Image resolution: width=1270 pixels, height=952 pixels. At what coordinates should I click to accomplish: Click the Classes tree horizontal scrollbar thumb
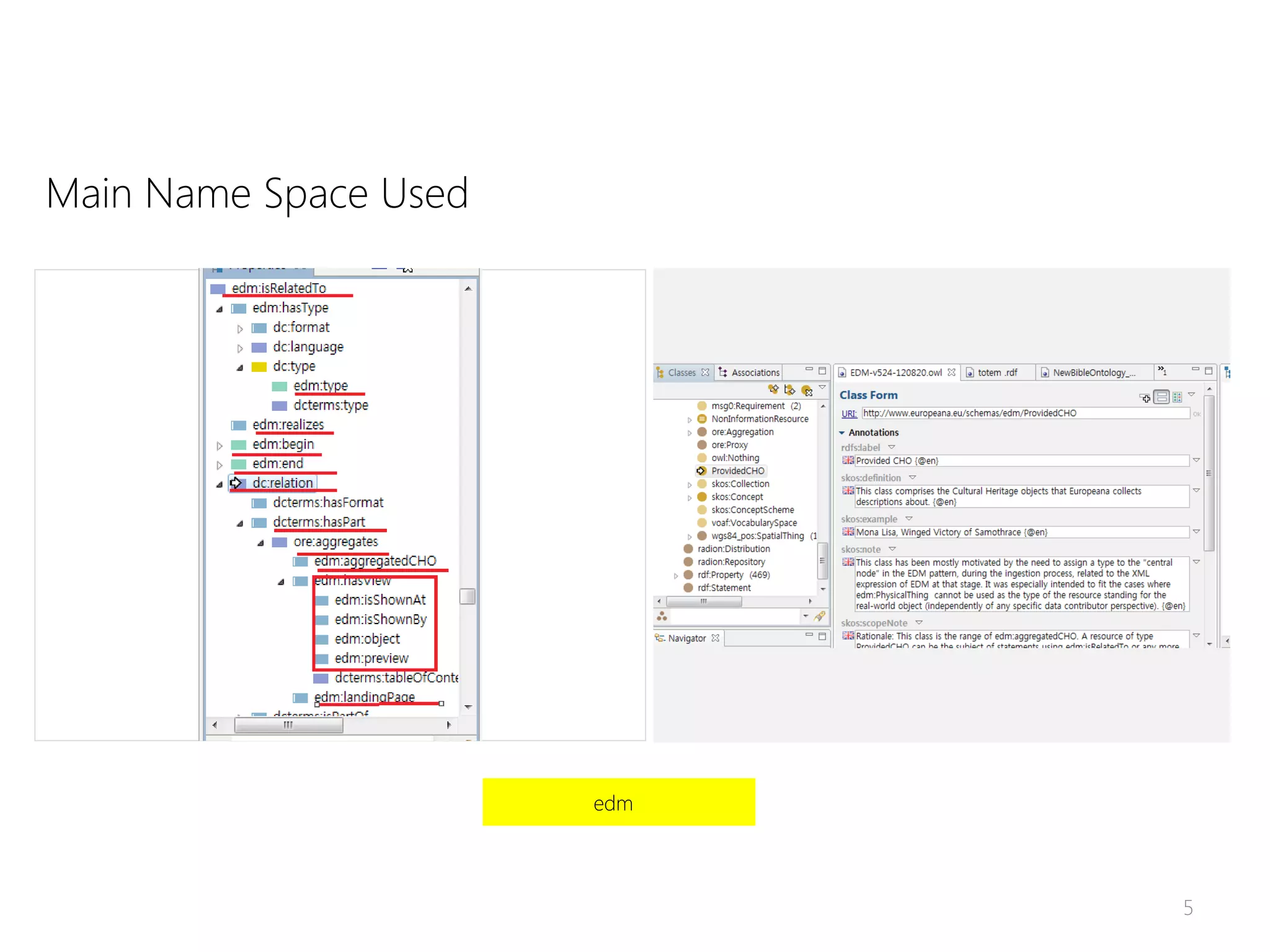point(703,601)
